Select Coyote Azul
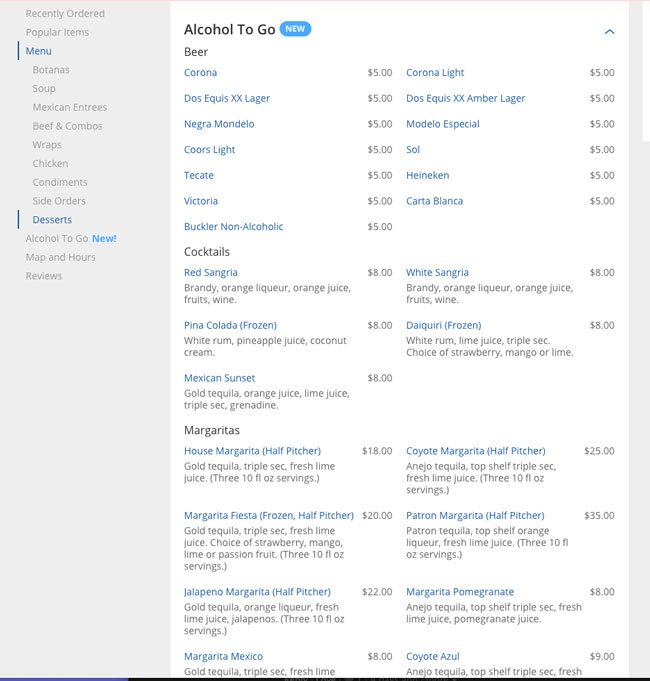 click(432, 656)
